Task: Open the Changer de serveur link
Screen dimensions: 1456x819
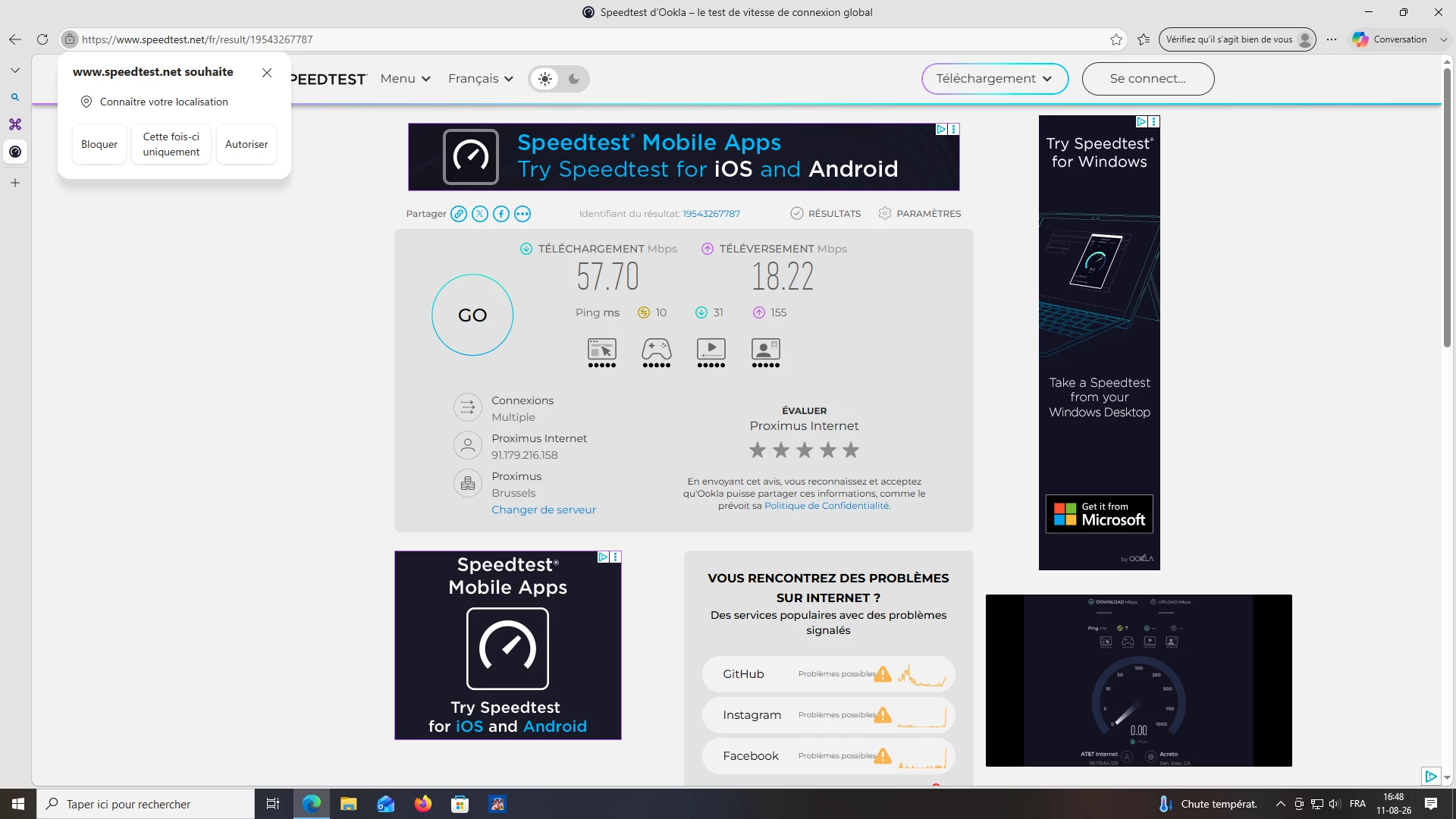Action: (x=544, y=510)
